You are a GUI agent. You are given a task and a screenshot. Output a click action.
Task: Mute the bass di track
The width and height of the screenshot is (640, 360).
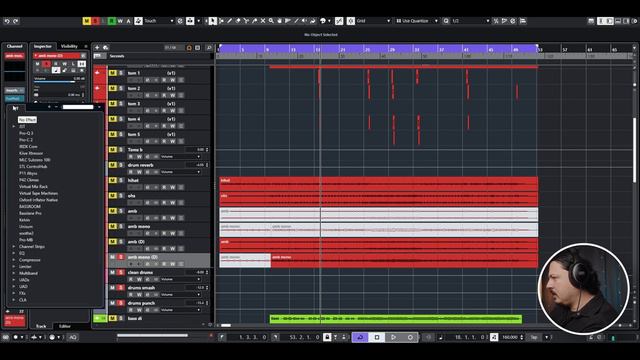point(113,318)
